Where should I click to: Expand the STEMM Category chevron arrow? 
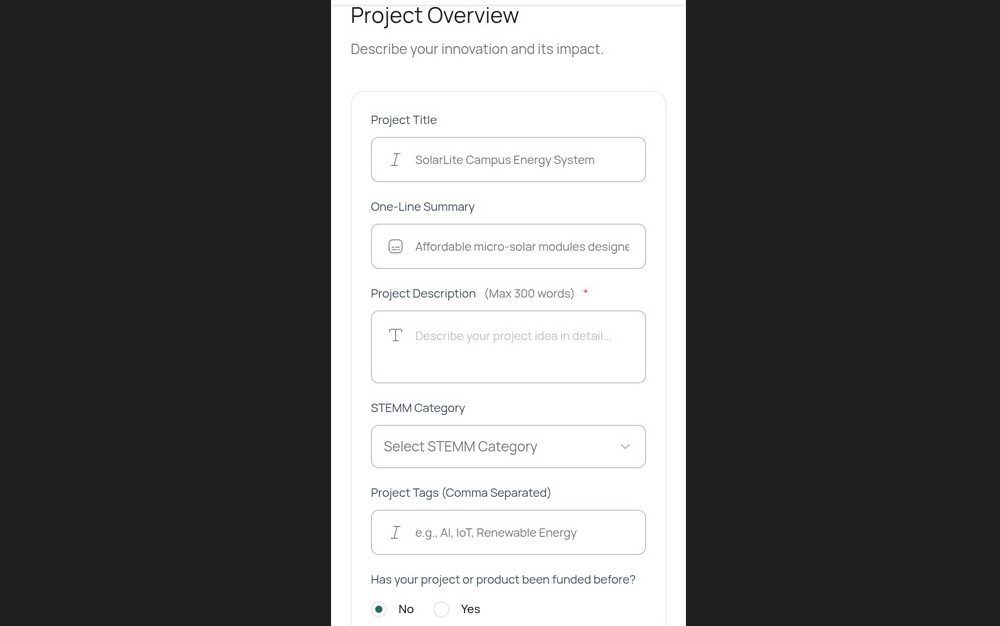[625, 447]
